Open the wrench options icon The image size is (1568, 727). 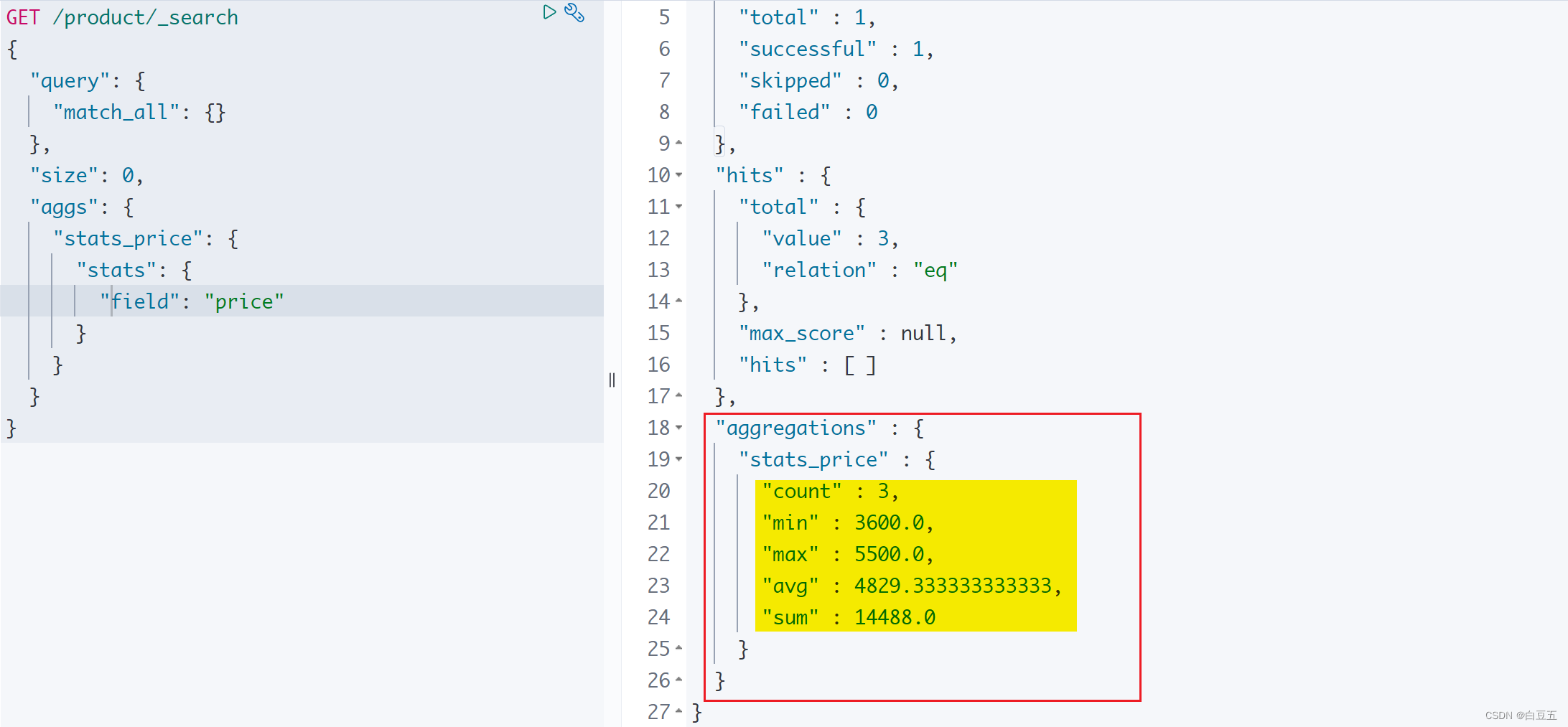pos(574,12)
